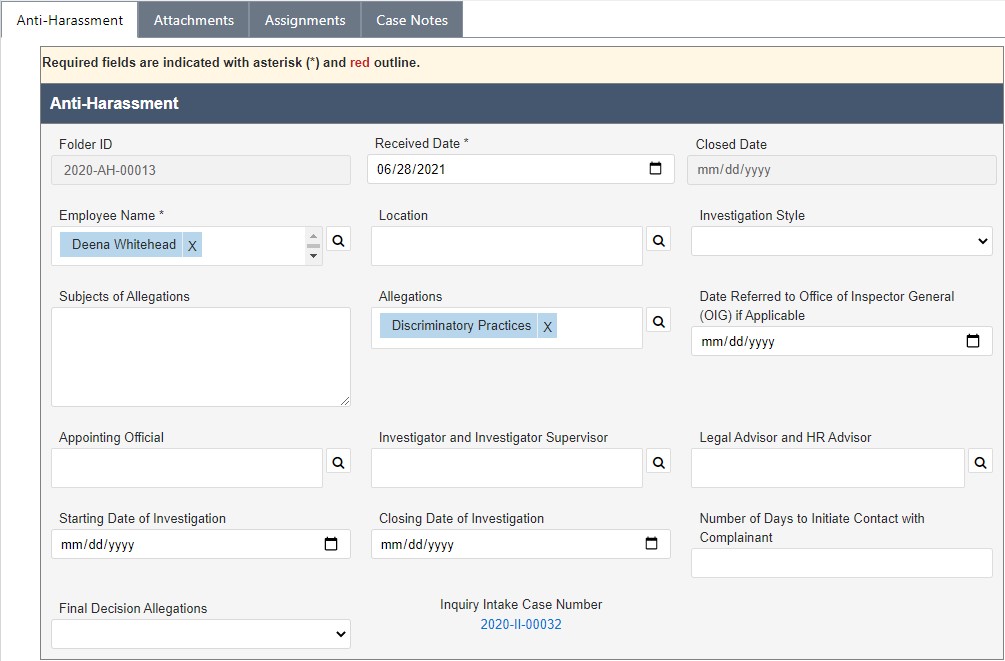The image size is (1005, 661).
Task: Click the Date Referred to OIG field
Action: click(842, 341)
